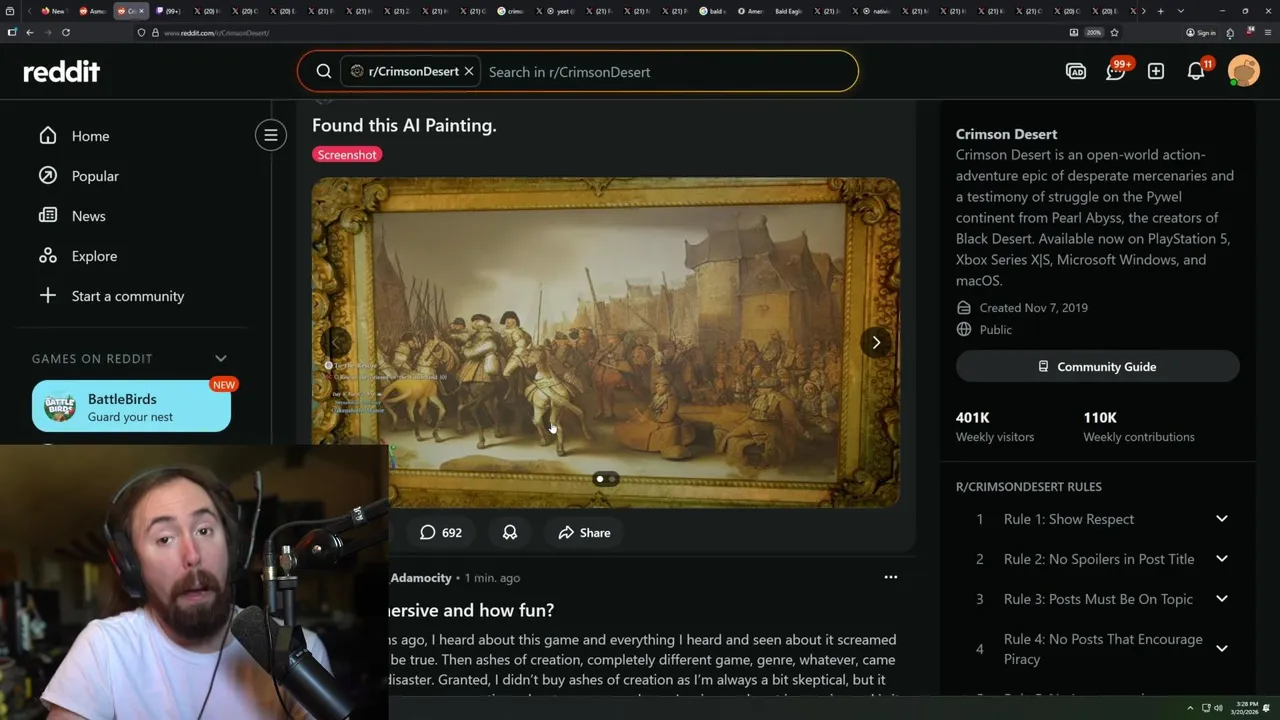The width and height of the screenshot is (1280, 720).
Task: Reset the 200% zoom indicator
Action: [1094, 33]
